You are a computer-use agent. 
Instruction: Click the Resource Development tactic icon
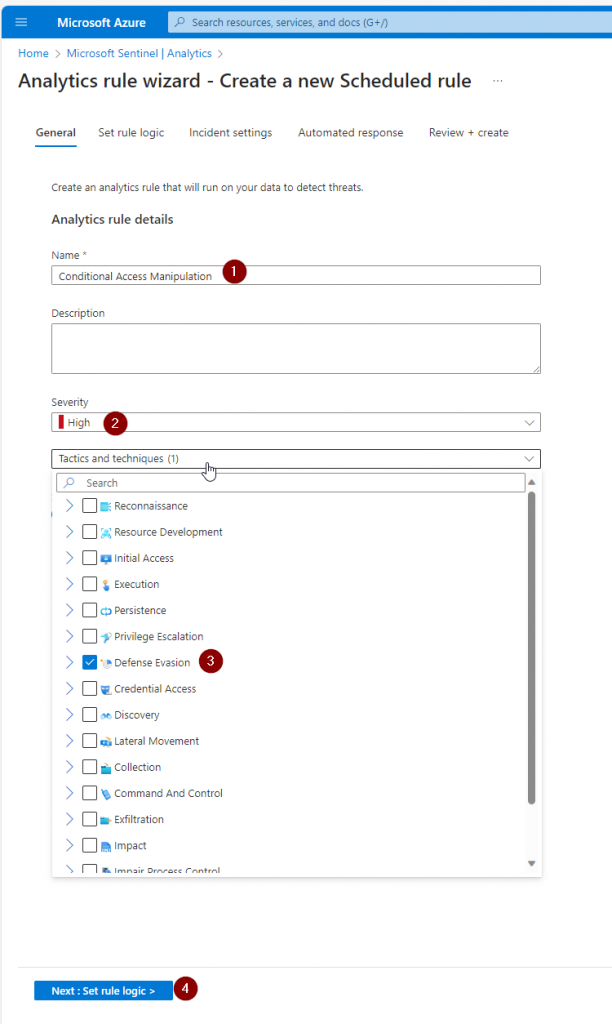point(106,533)
